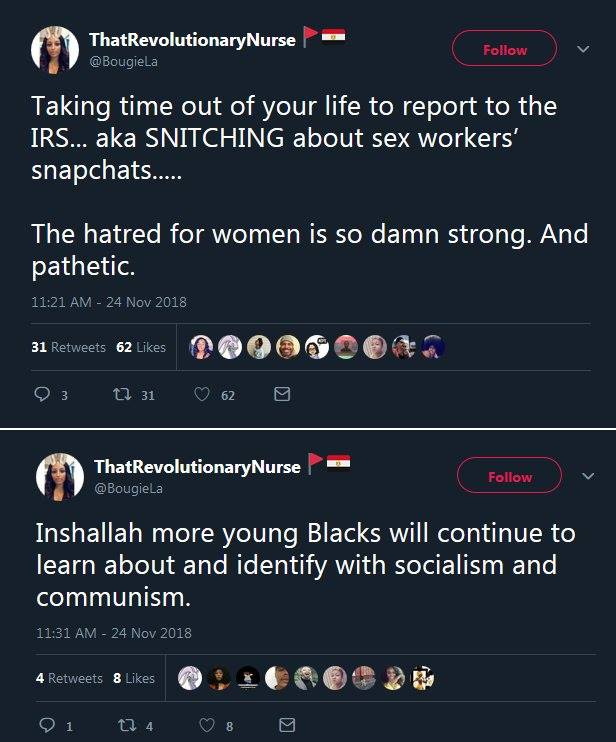This screenshot has height=742, width=616.
Task: Click the @BougieLa handle on the second tweet
Action: (128, 488)
